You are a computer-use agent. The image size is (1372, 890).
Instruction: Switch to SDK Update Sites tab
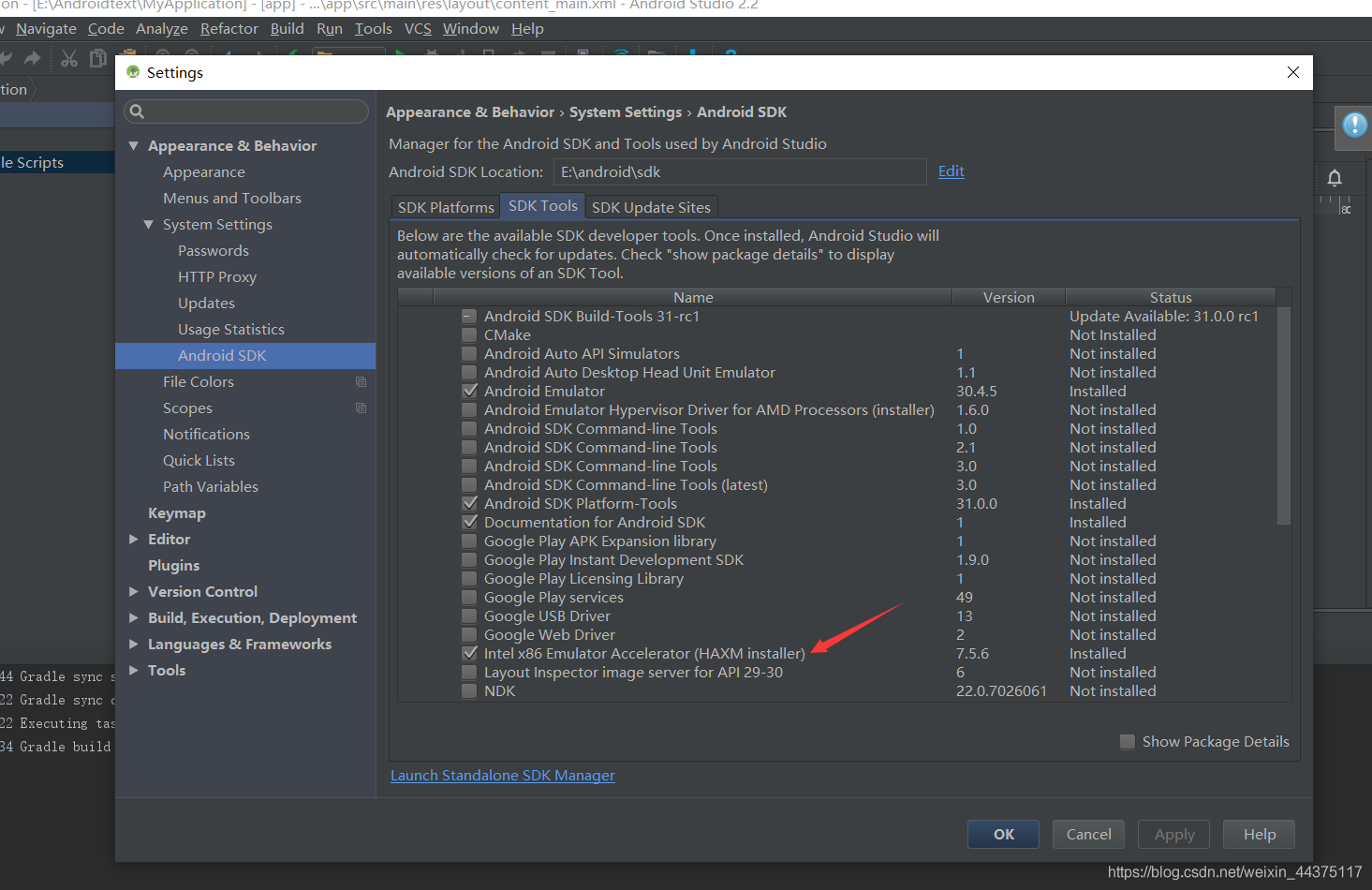651,207
